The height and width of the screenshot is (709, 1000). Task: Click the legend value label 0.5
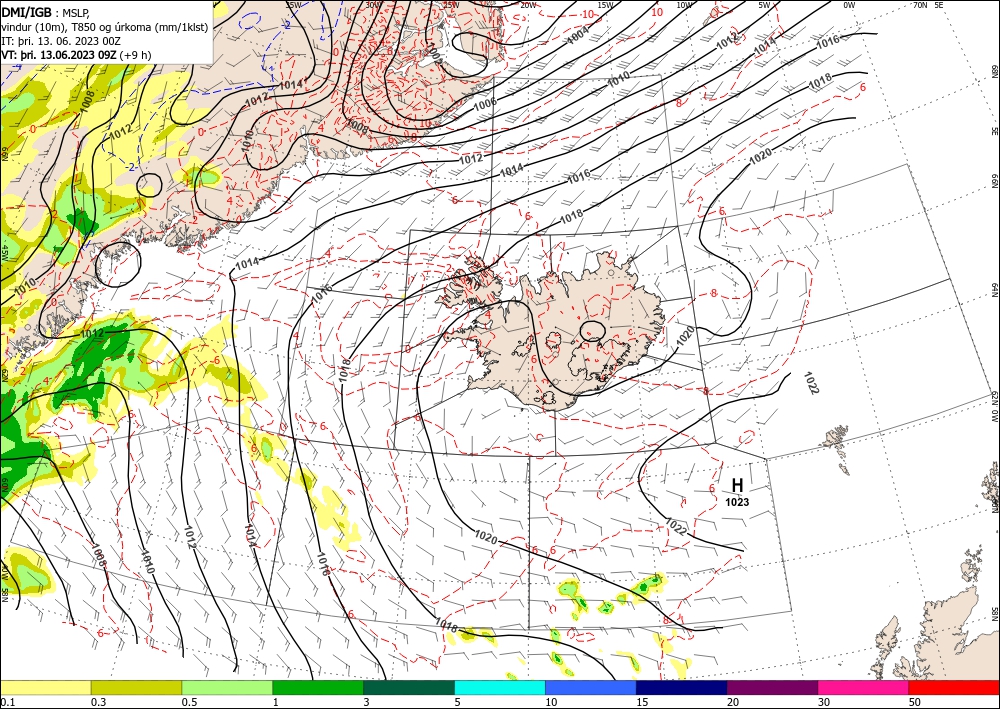(x=189, y=702)
